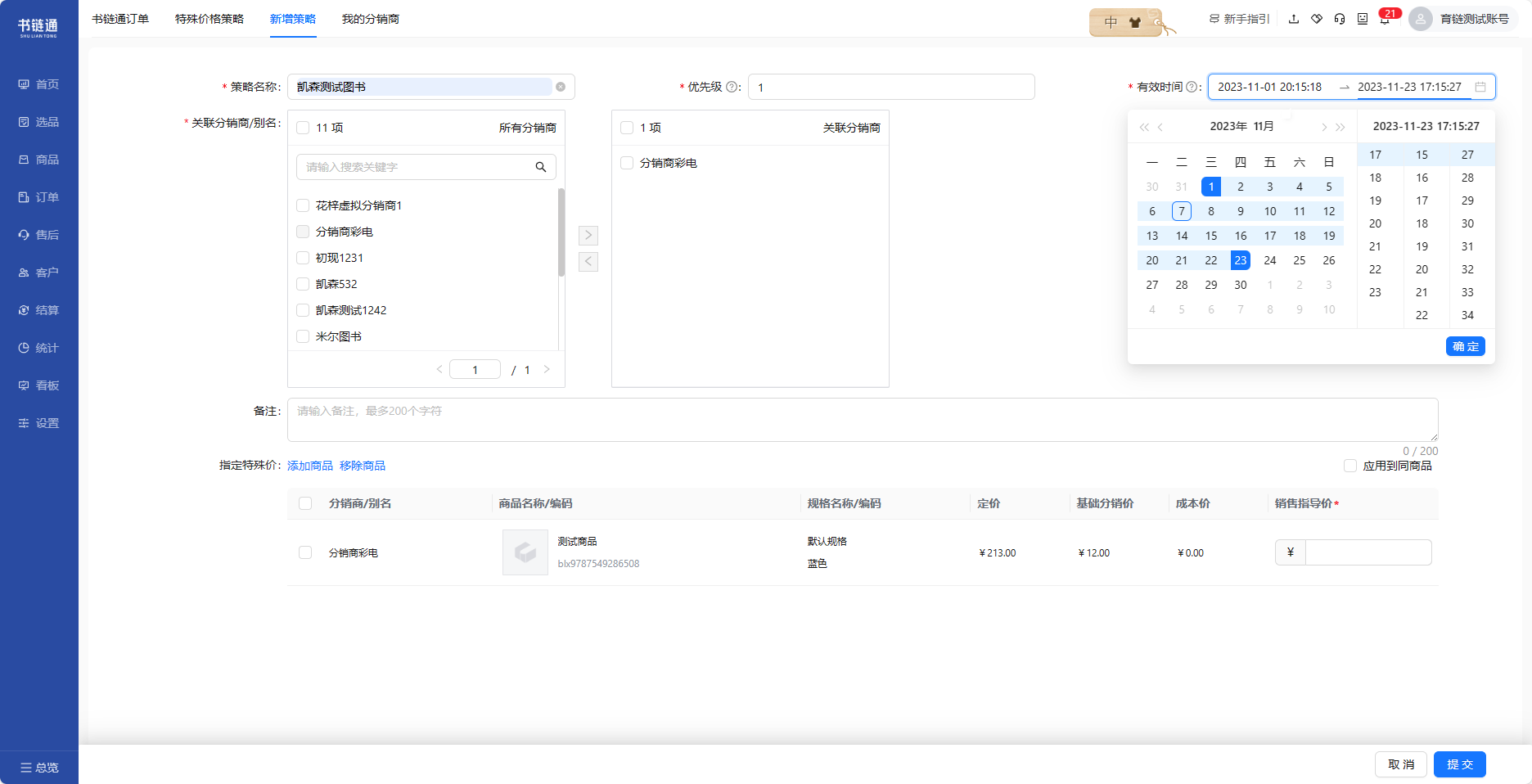
Task: Click 确定 in the date picker
Action: (x=1466, y=346)
